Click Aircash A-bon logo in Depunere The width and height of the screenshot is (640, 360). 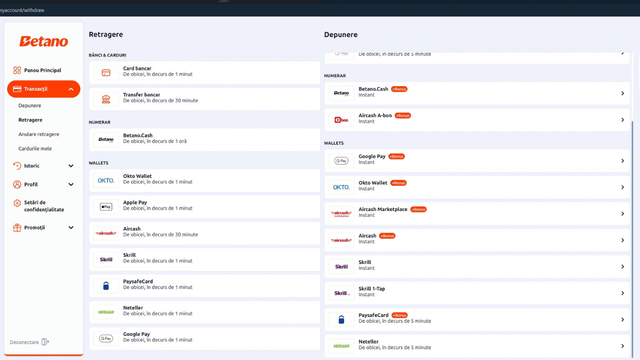pos(341,120)
